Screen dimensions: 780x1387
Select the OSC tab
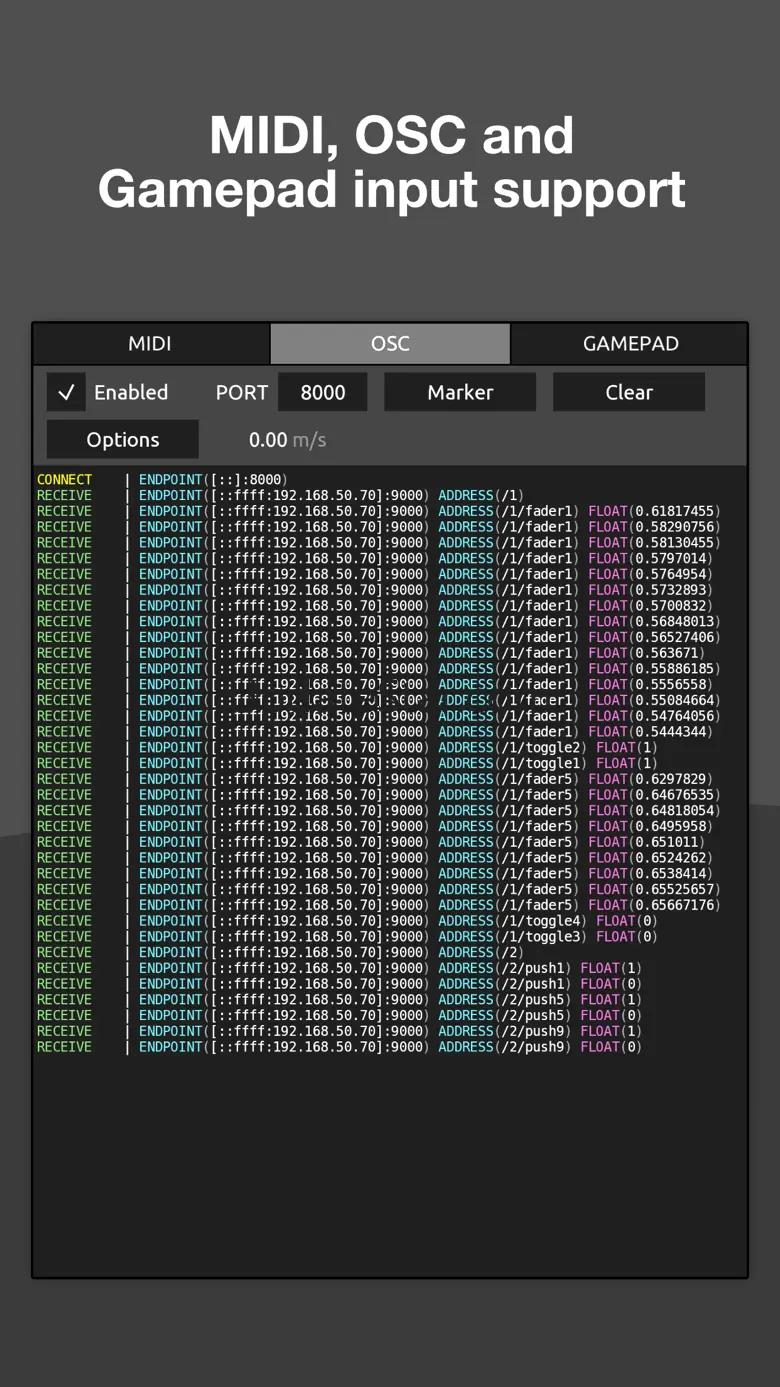[390, 344]
